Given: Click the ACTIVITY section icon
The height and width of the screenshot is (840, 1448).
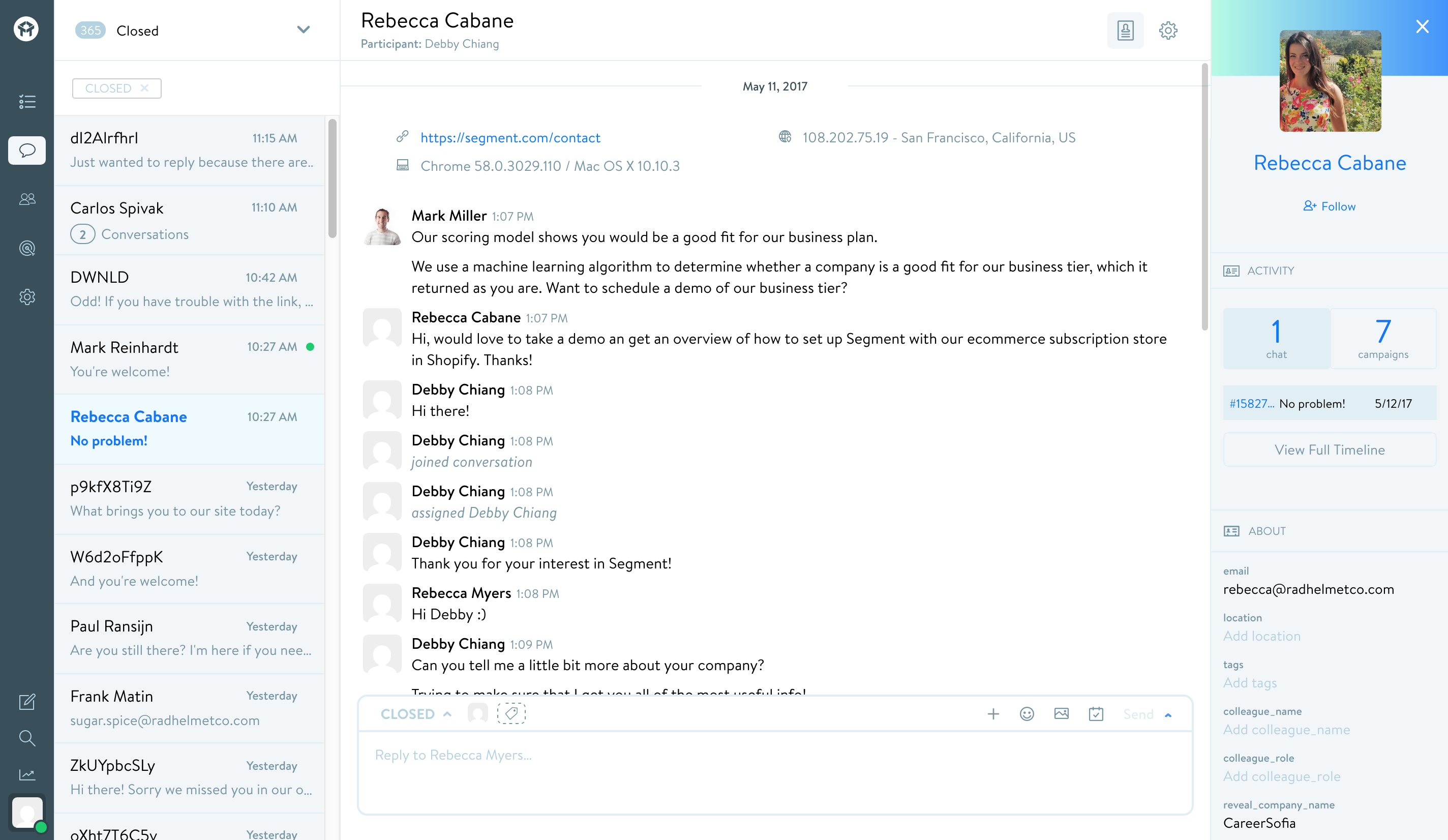Looking at the screenshot, I should 1231,271.
